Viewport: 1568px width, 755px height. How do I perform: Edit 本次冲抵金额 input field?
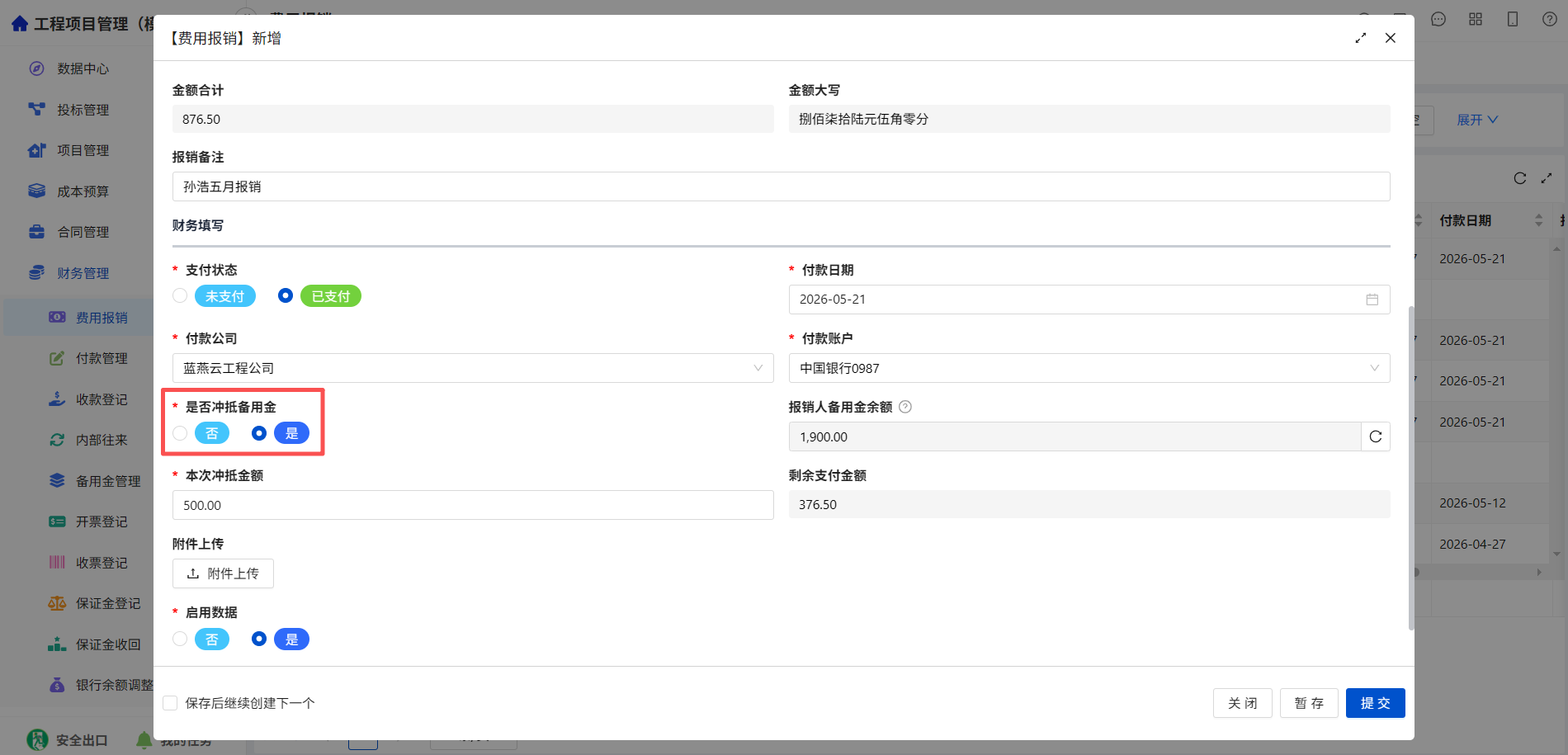click(473, 505)
